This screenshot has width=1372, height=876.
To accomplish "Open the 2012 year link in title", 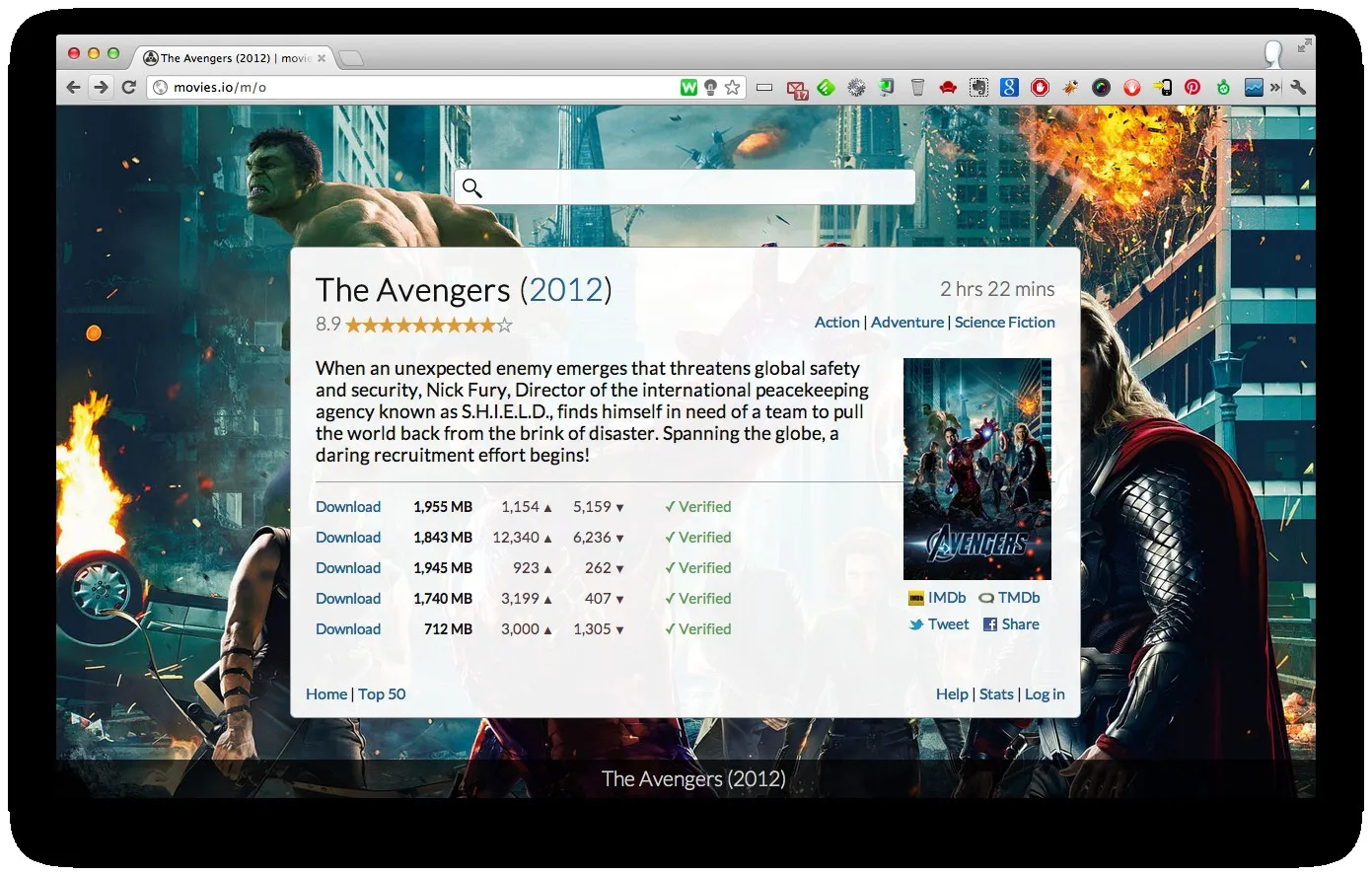I will 566,290.
